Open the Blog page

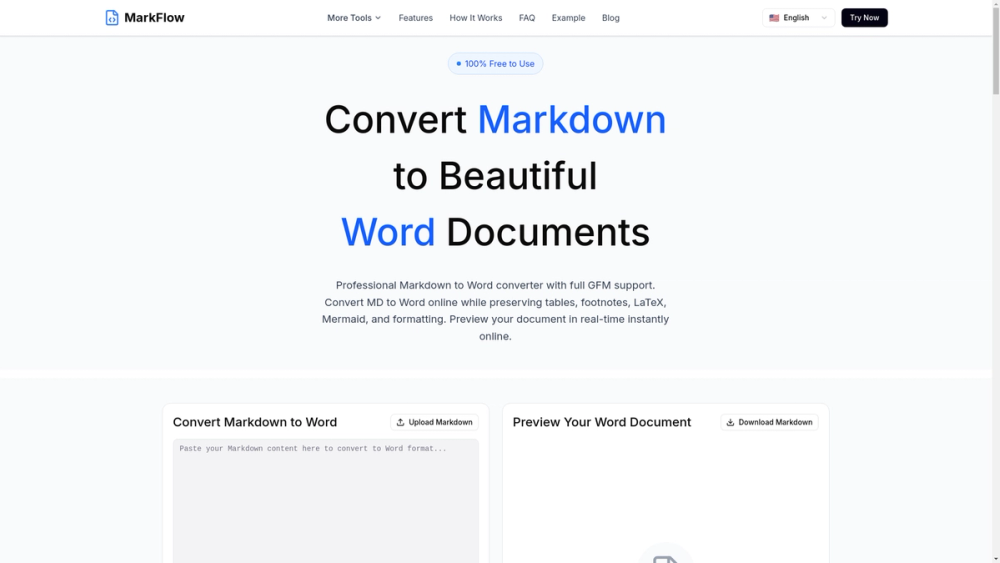click(x=610, y=18)
